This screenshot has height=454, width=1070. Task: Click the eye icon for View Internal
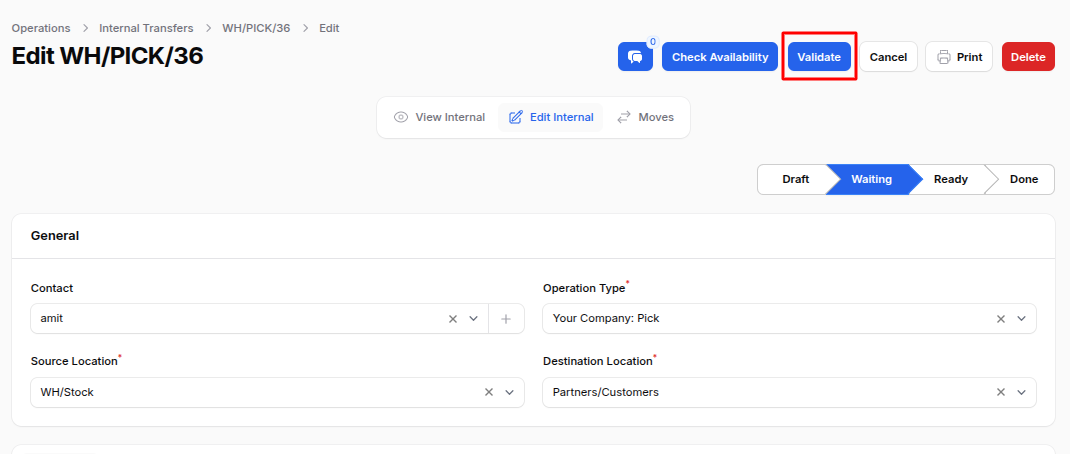coord(401,117)
